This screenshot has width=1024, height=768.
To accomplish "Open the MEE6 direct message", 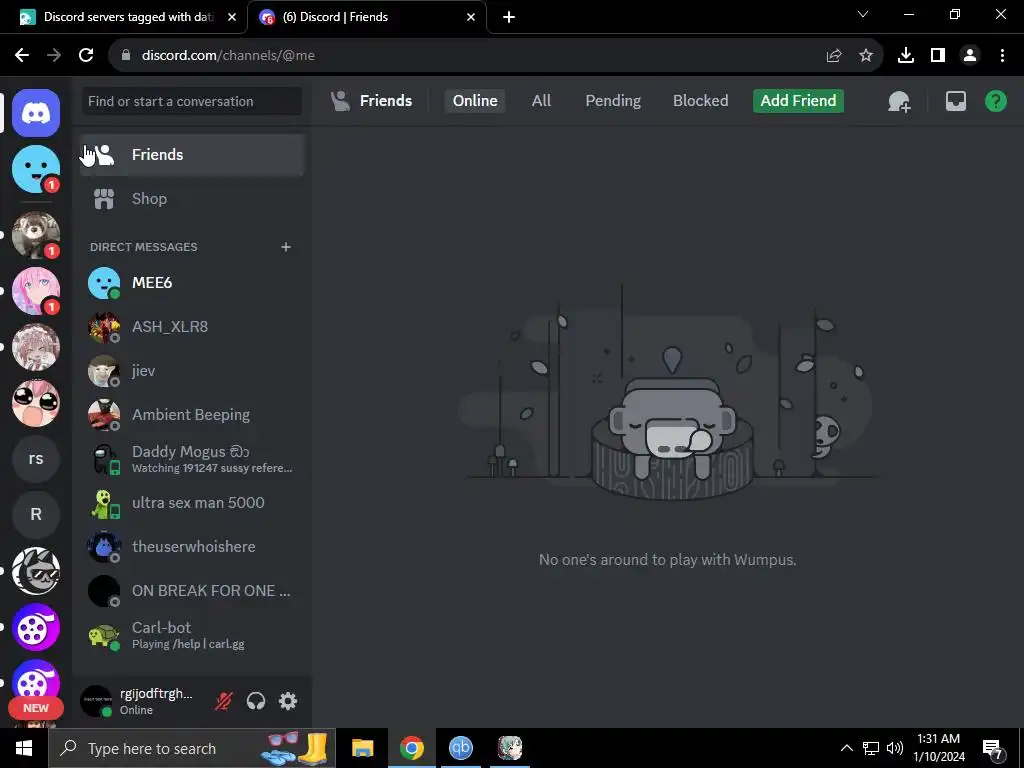I will pyautogui.click(x=192, y=283).
